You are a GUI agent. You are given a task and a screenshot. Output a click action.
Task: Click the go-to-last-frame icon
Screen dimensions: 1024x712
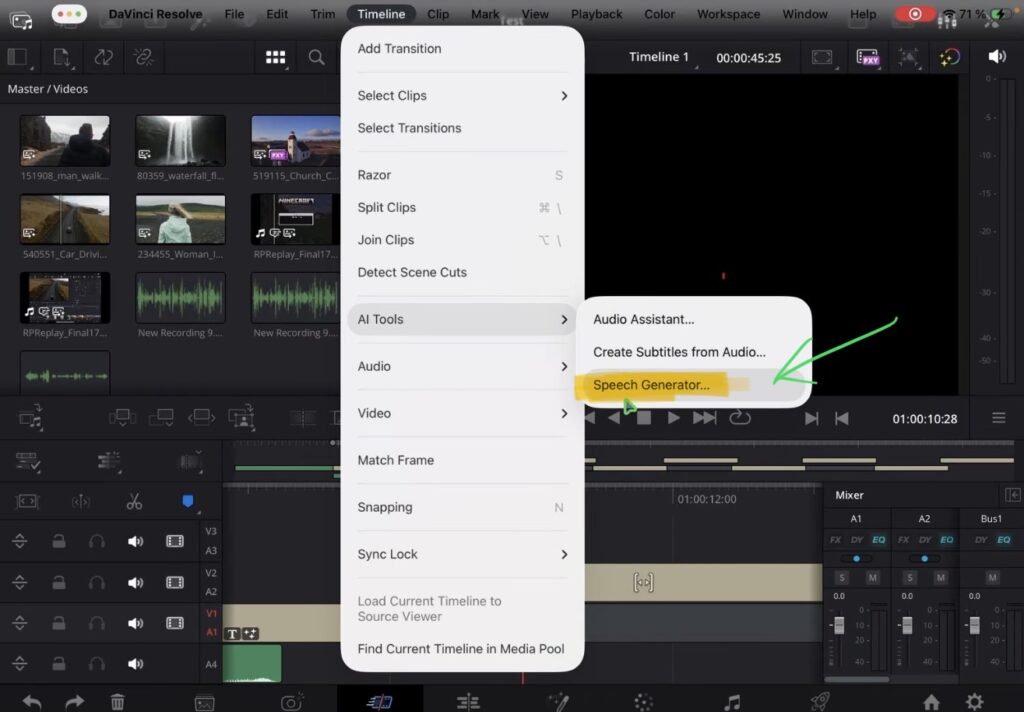tap(811, 418)
